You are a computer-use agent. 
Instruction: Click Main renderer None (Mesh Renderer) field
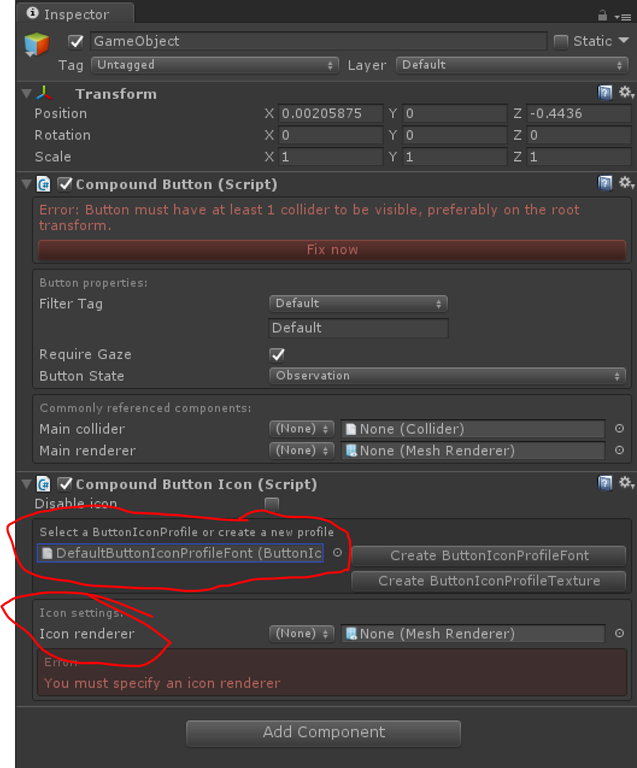(x=473, y=451)
